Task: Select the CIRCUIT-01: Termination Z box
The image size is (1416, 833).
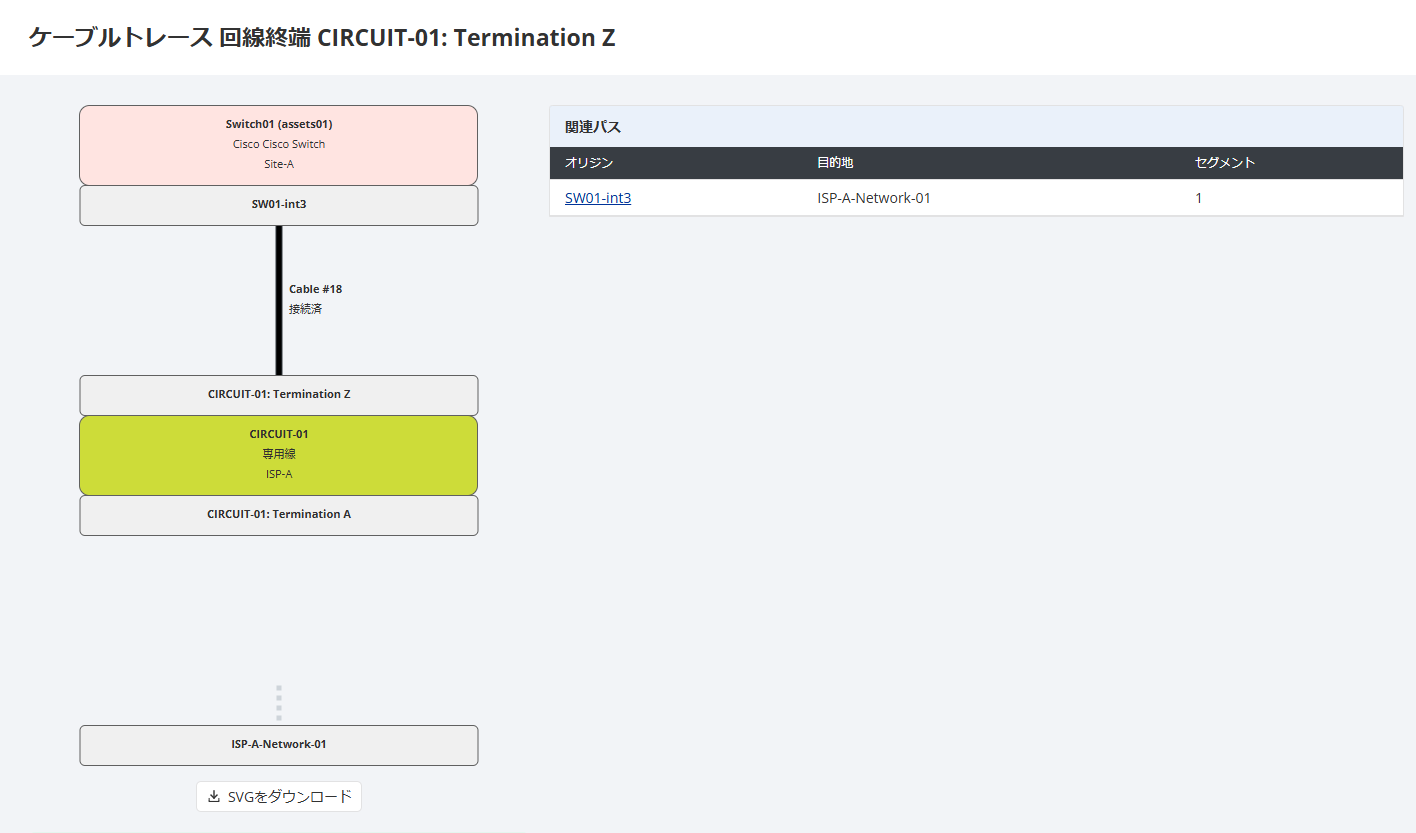Action: (x=279, y=395)
